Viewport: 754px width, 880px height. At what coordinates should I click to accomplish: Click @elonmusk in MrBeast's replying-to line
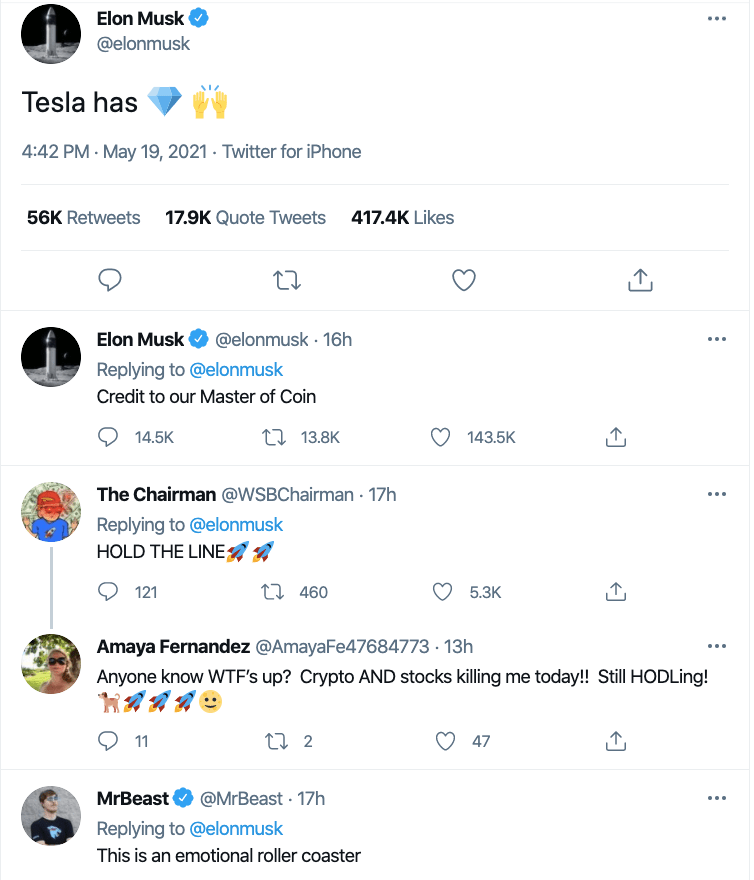tap(236, 829)
